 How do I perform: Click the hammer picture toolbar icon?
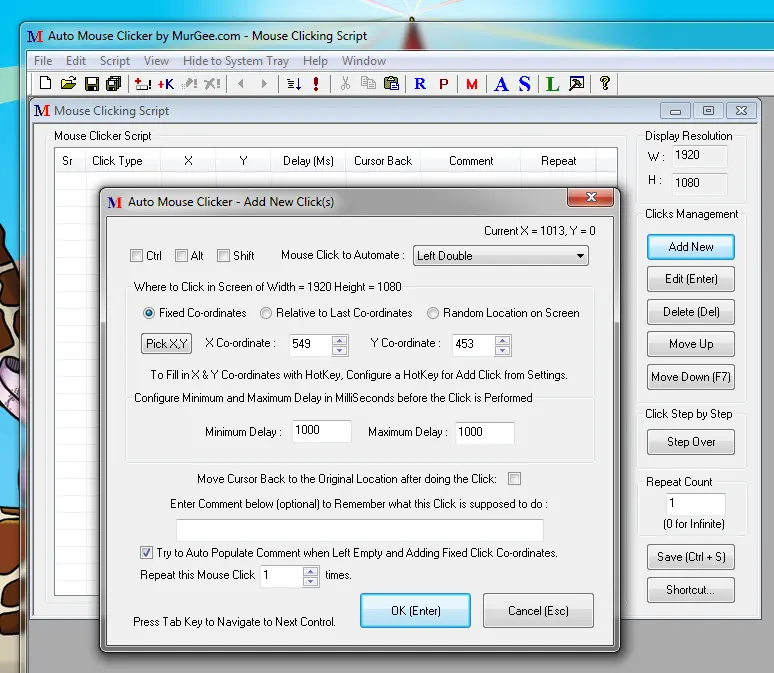[576, 83]
